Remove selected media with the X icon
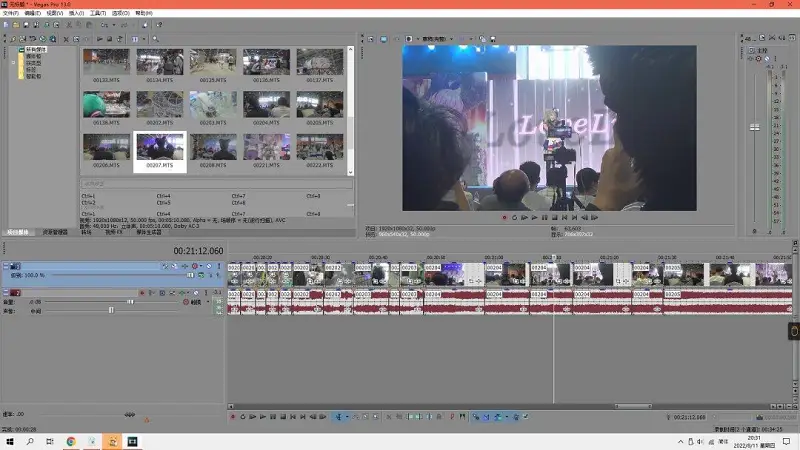Viewport: 800px width, 450px height. (66, 39)
